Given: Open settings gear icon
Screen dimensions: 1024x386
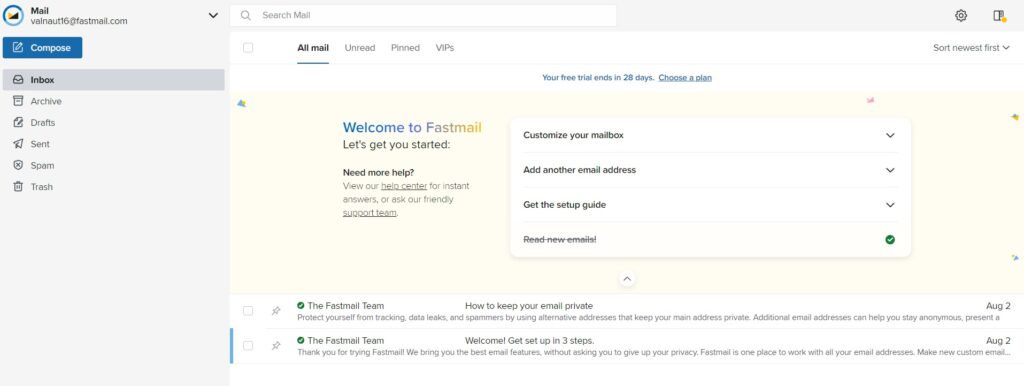Looking at the screenshot, I should (961, 16).
